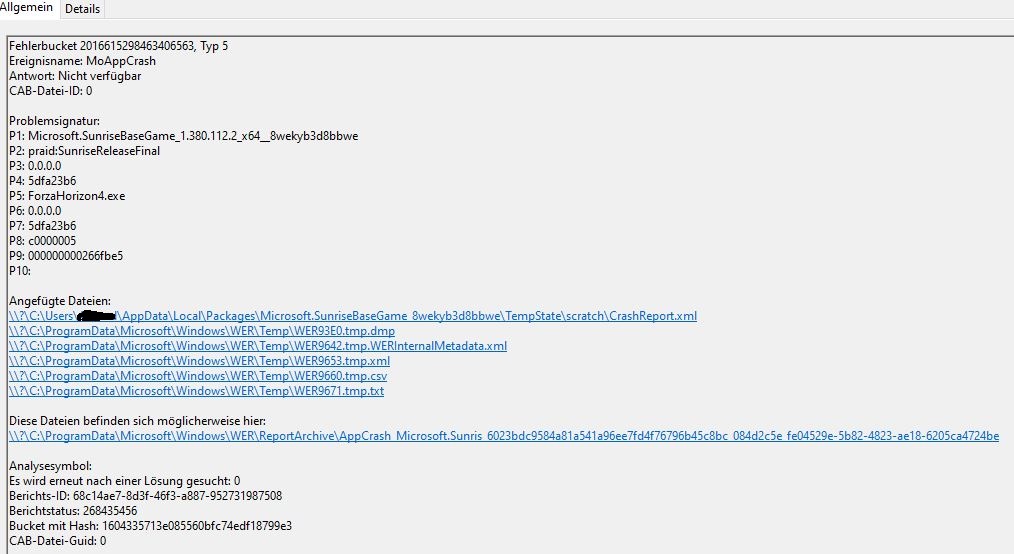Image resolution: width=1014 pixels, height=554 pixels.
Task: Click the P9: 000000000266fbe5 line
Action: coord(66,256)
